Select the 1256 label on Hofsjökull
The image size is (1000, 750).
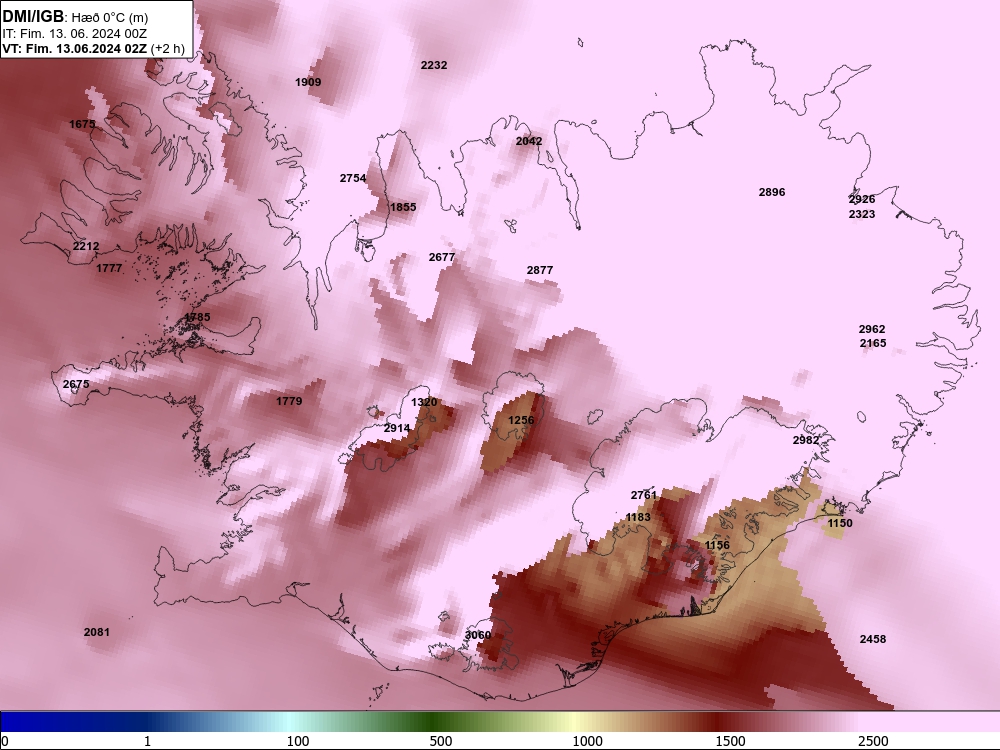(521, 420)
